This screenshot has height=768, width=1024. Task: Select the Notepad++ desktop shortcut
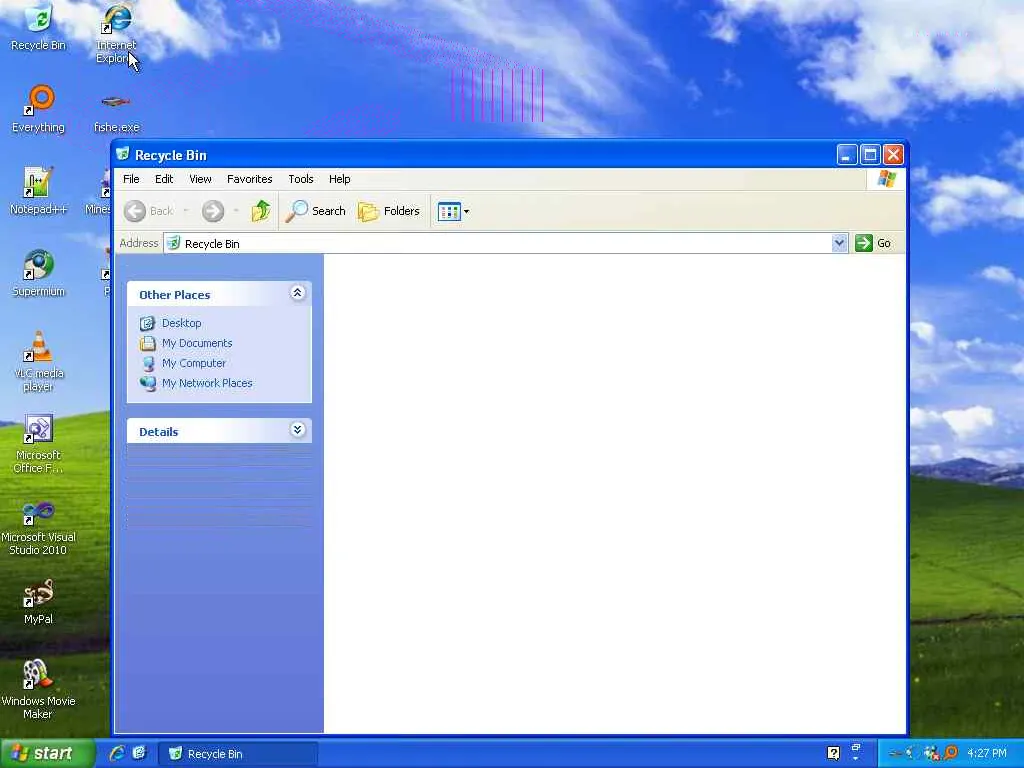pyautogui.click(x=39, y=191)
